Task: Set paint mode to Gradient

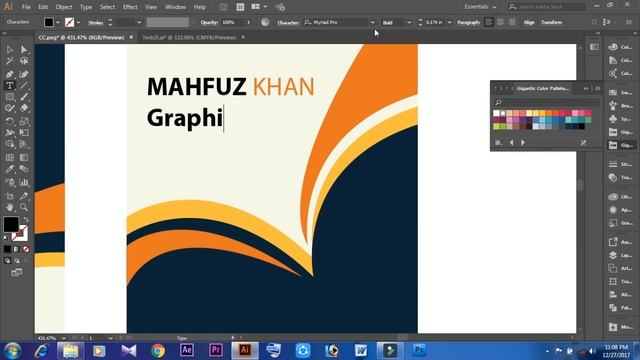Action: pos(16,249)
